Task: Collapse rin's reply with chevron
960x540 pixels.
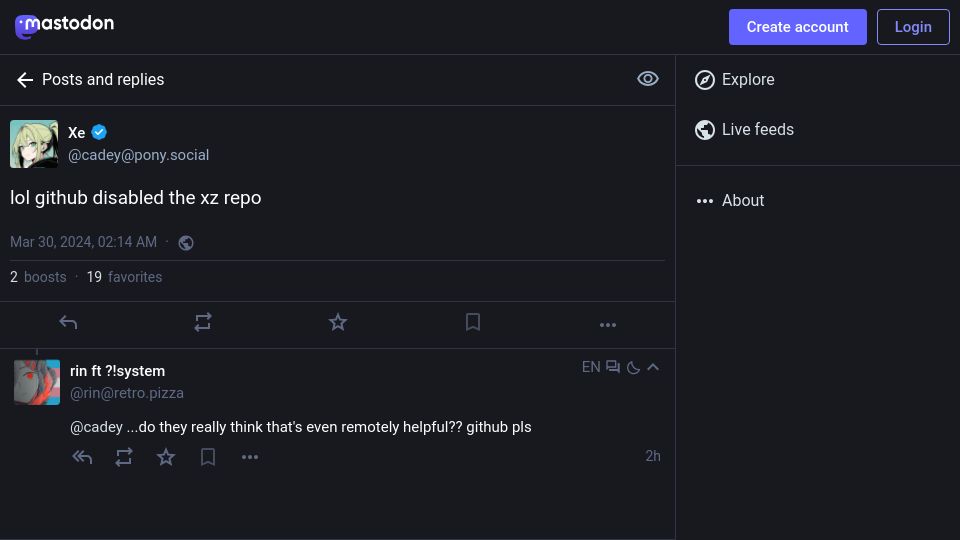Action: (653, 367)
